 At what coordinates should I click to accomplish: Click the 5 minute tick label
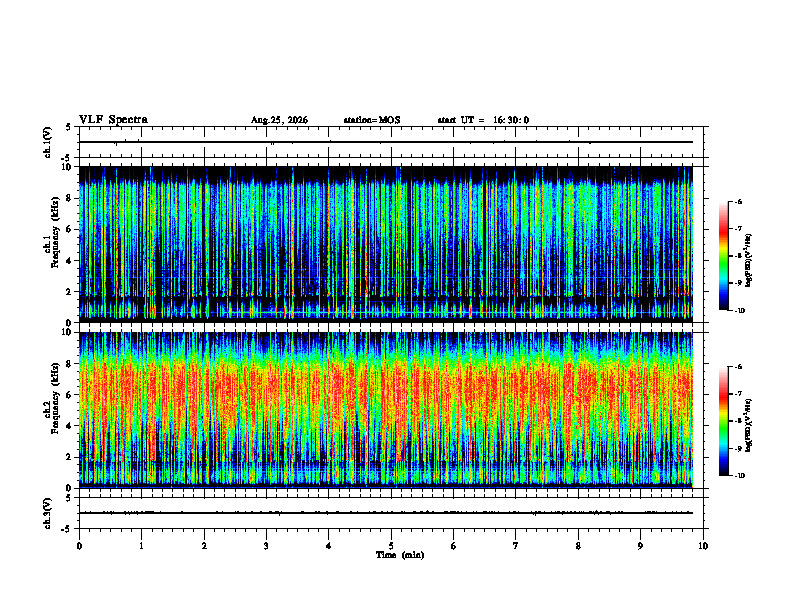391,546
